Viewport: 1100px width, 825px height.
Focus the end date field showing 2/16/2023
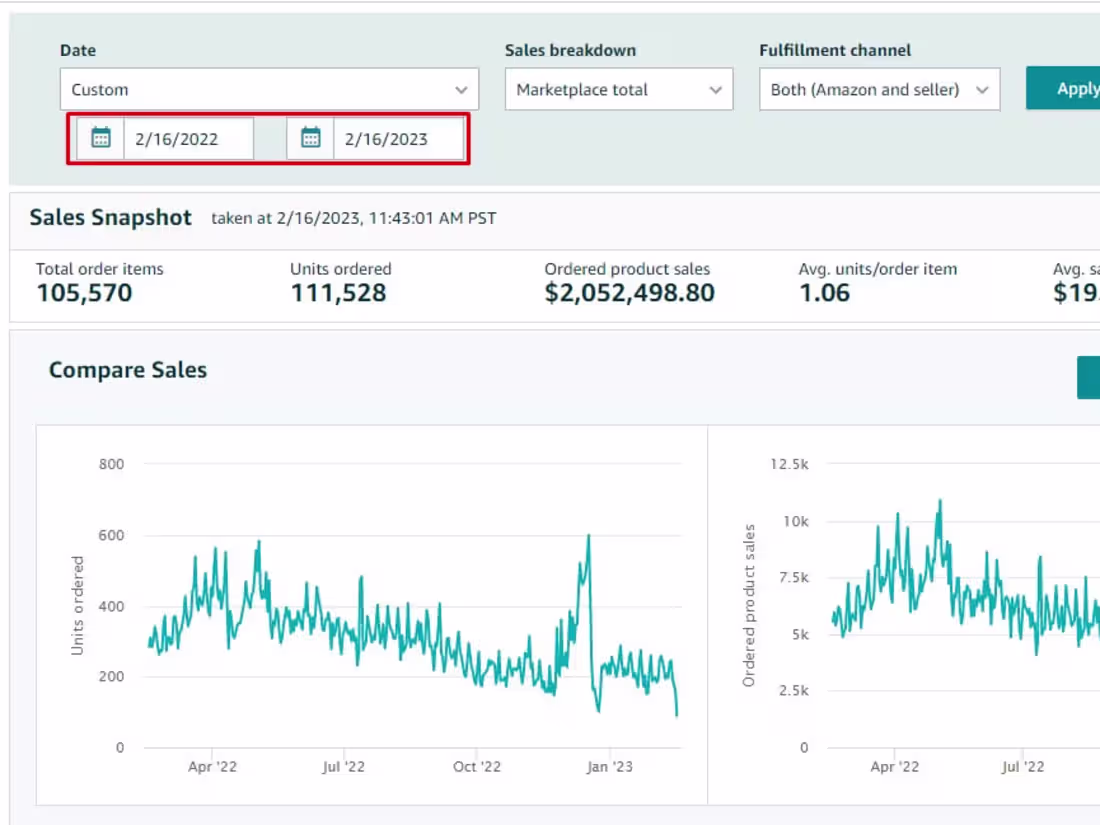tap(398, 139)
